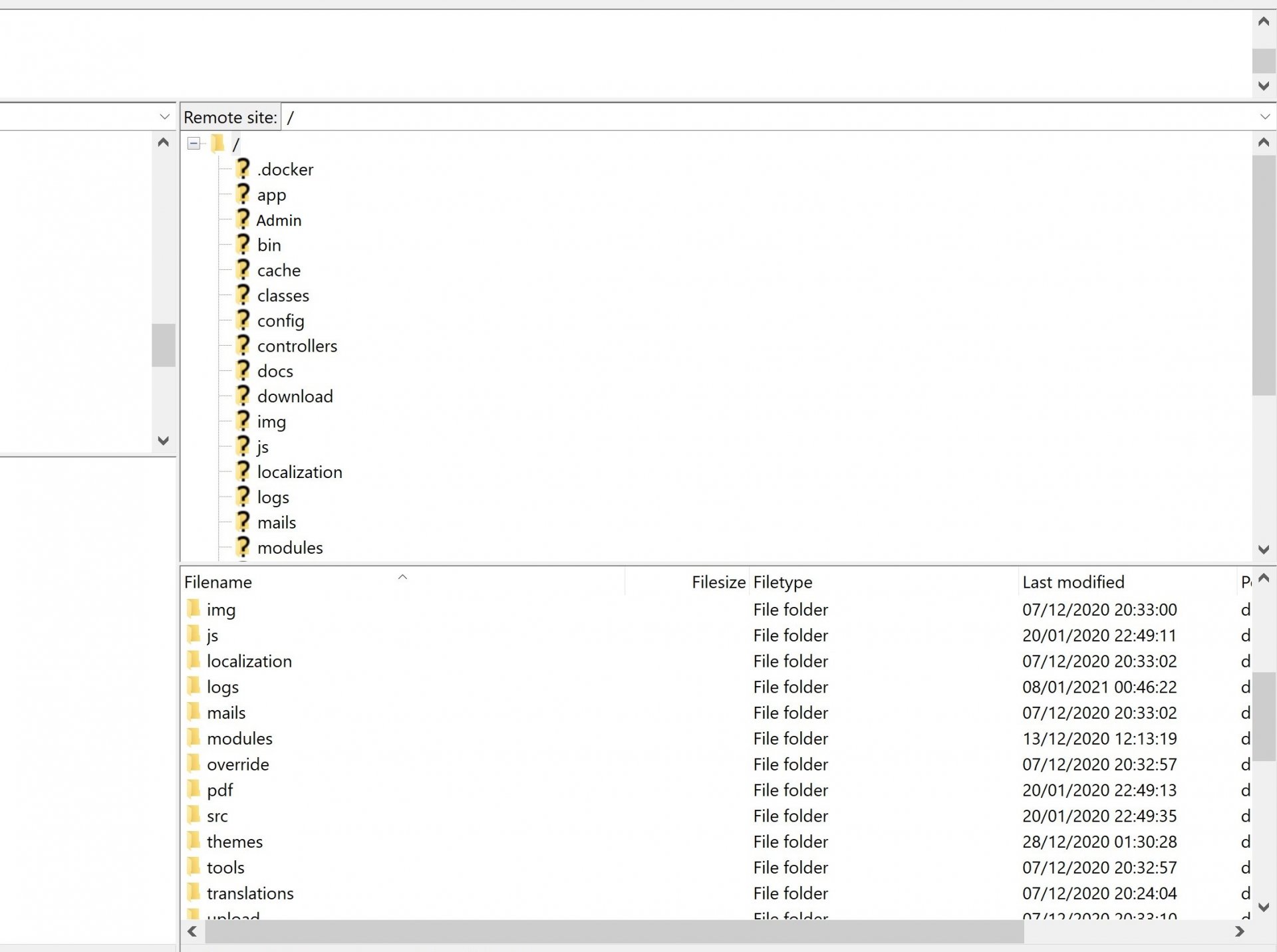The image size is (1277, 952).
Task: Select the themes folder name in list
Action: click(235, 842)
